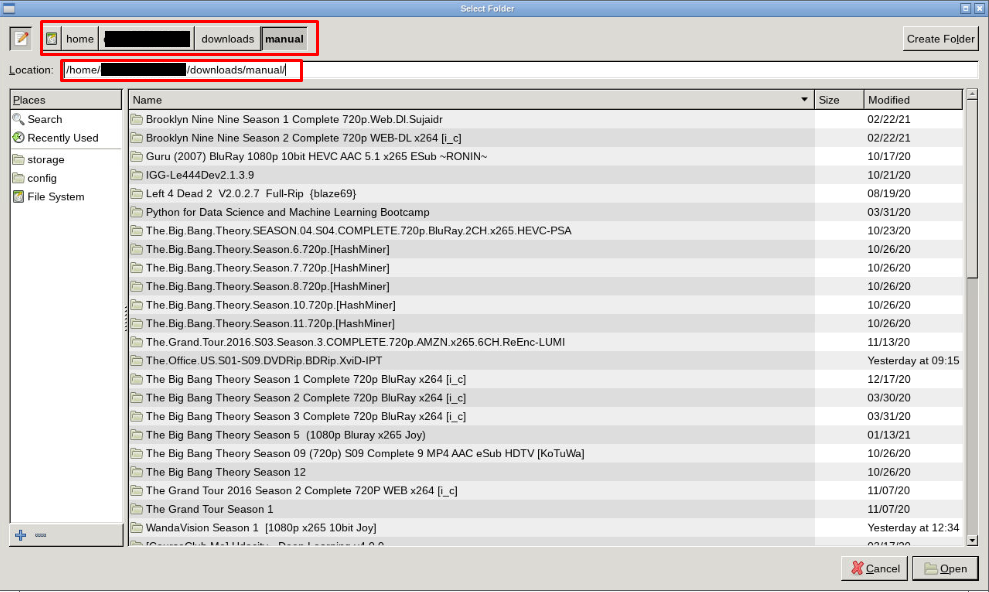Viewport: 989px width, 592px height.
Task: Open the sort arrow on the Name column
Action: point(805,99)
